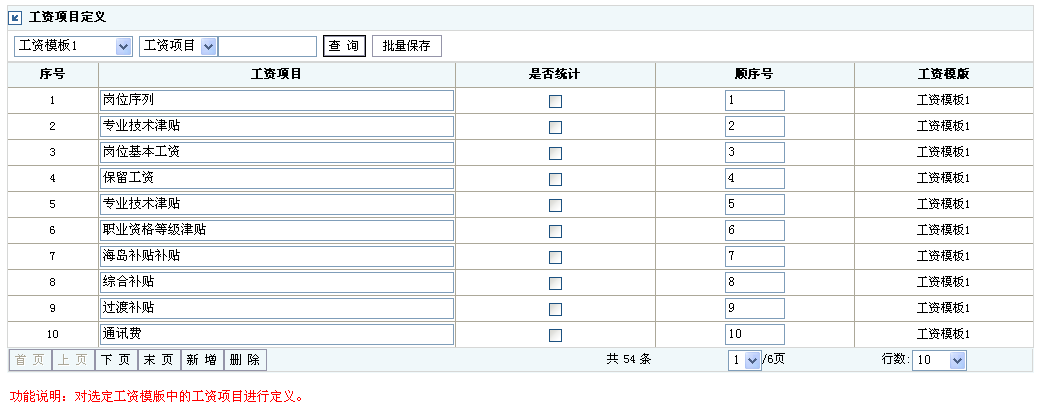Screen dimensions: 1041x412
Task: Click the 批量保存 button
Action: [x=406, y=46]
